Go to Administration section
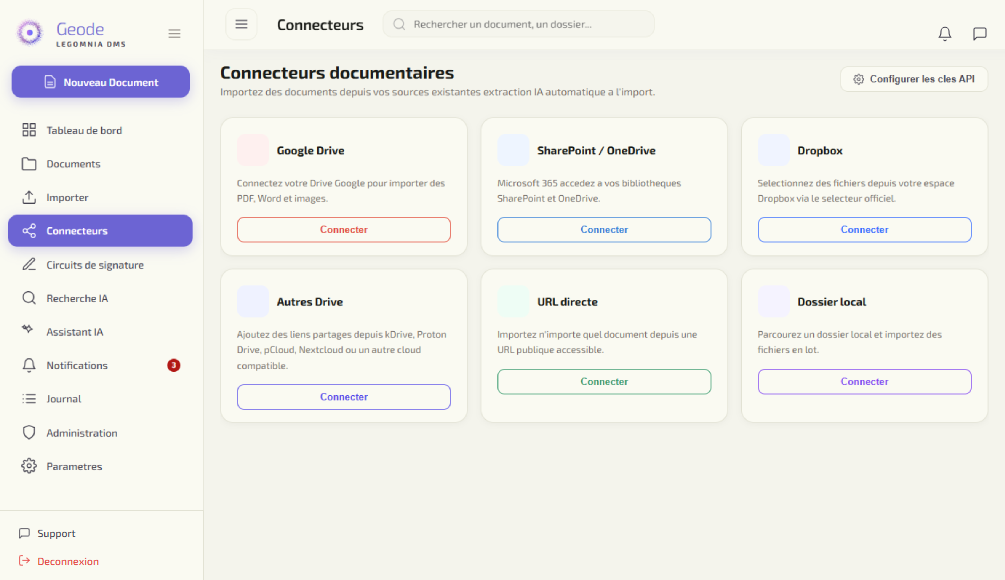Image resolution: width=1005 pixels, height=580 pixels. pos(101,433)
